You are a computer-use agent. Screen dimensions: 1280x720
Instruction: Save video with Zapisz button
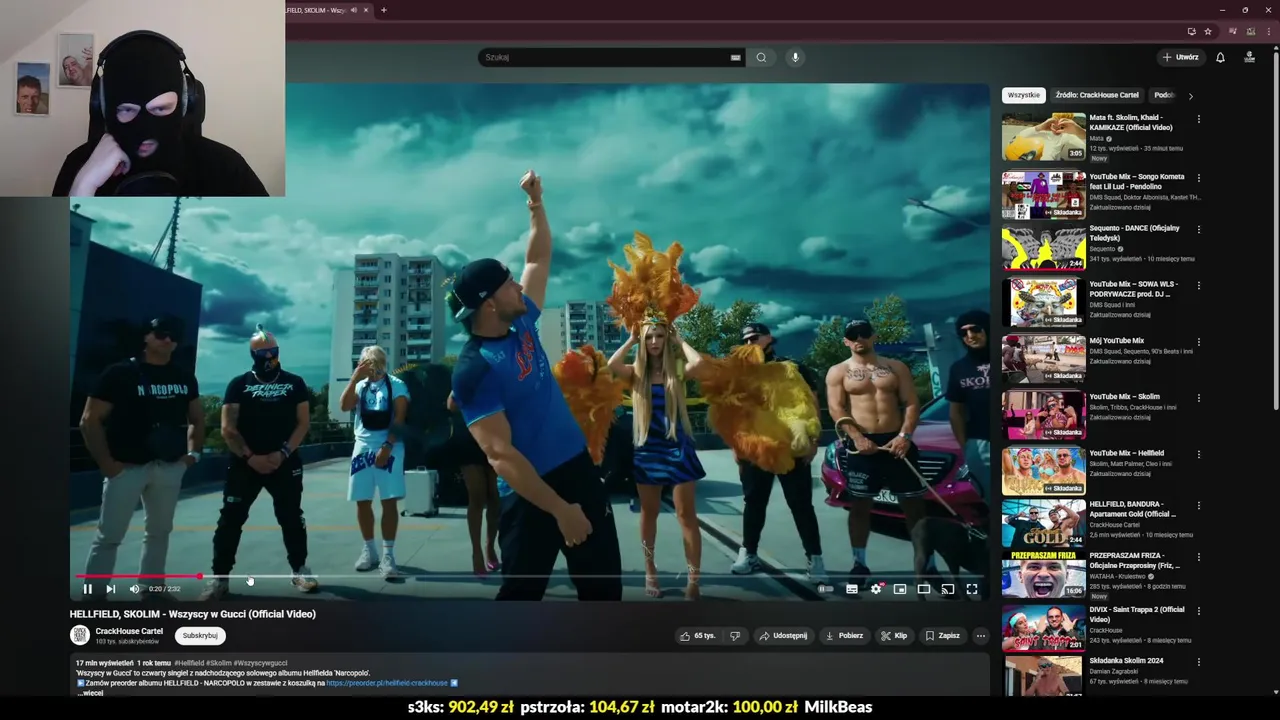[x=942, y=636]
